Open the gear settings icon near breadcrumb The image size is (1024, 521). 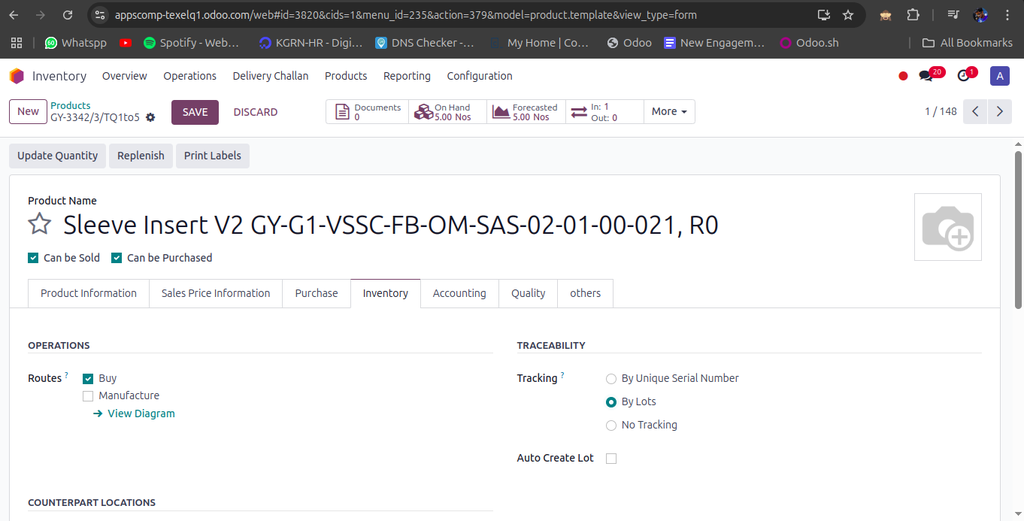150,118
